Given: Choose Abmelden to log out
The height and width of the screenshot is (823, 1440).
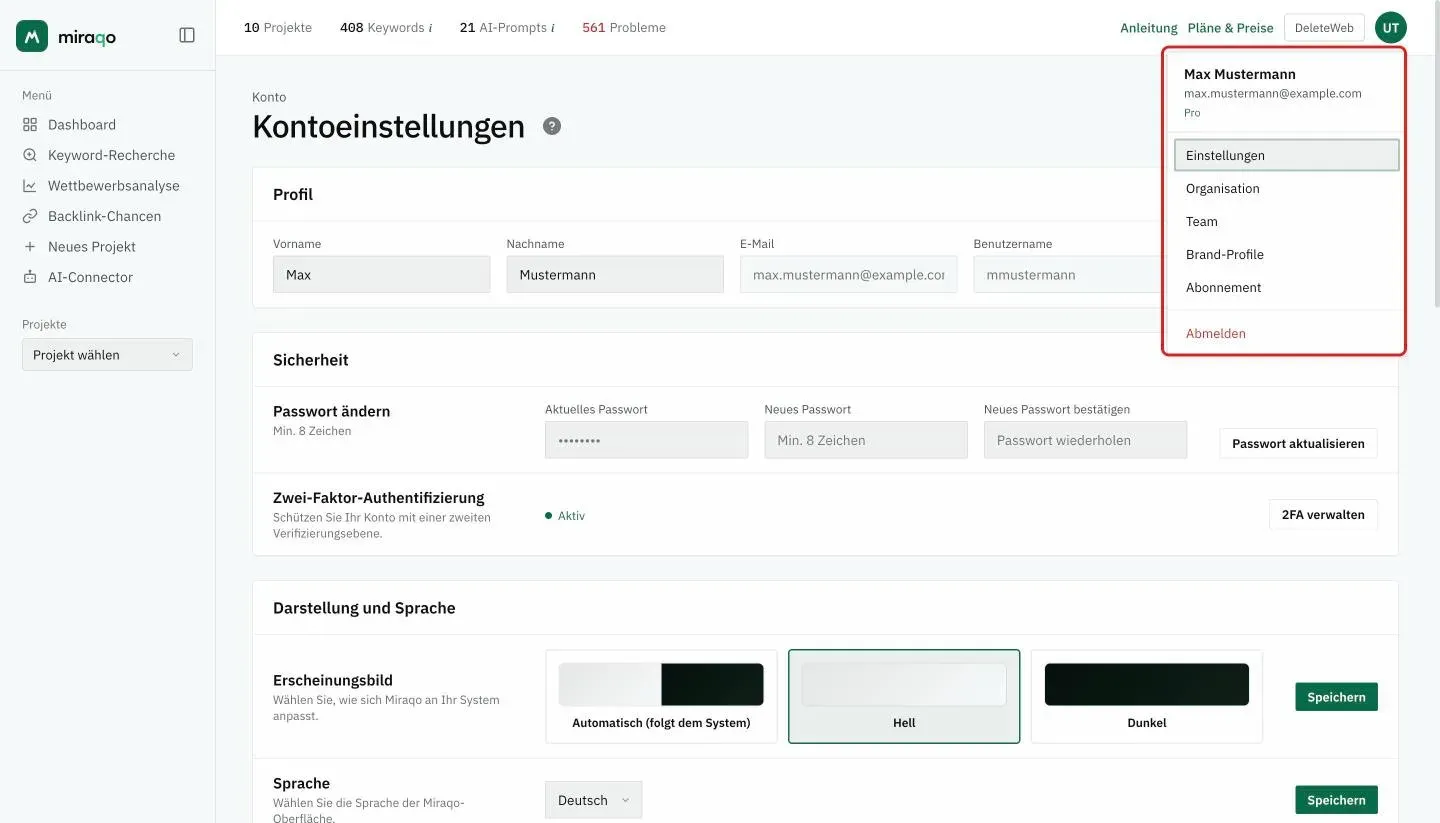Looking at the screenshot, I should (x=1286, y=333).
